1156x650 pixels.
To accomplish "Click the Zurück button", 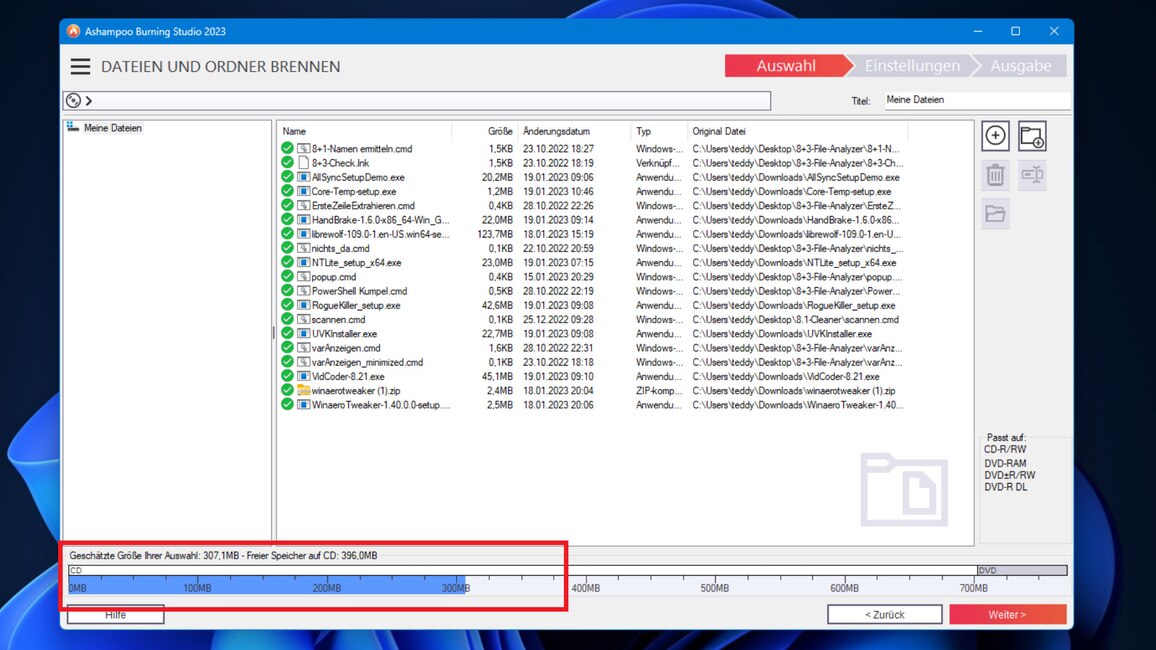I will [884, 614].
